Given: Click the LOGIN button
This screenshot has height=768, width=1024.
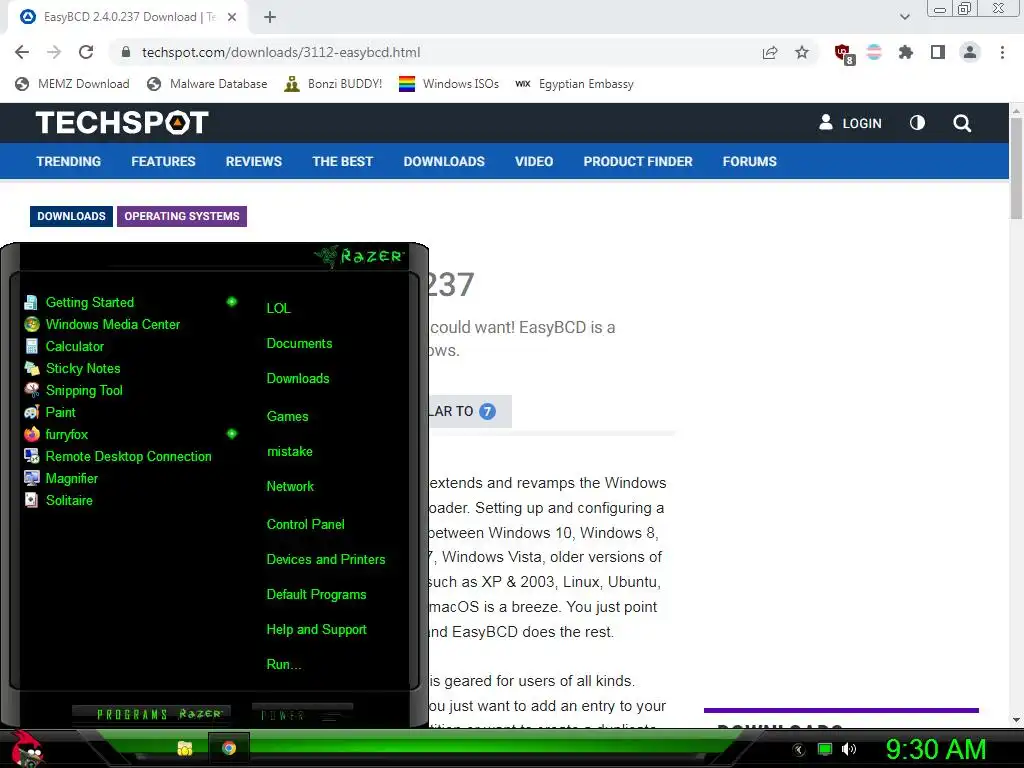Looking at the screenshot, I should [x=850, y=123].
